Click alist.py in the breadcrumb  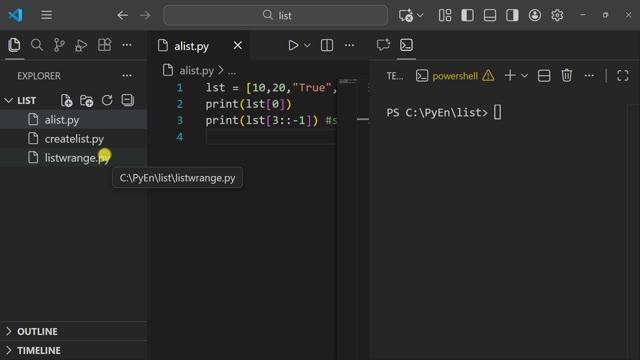point(196,71)
